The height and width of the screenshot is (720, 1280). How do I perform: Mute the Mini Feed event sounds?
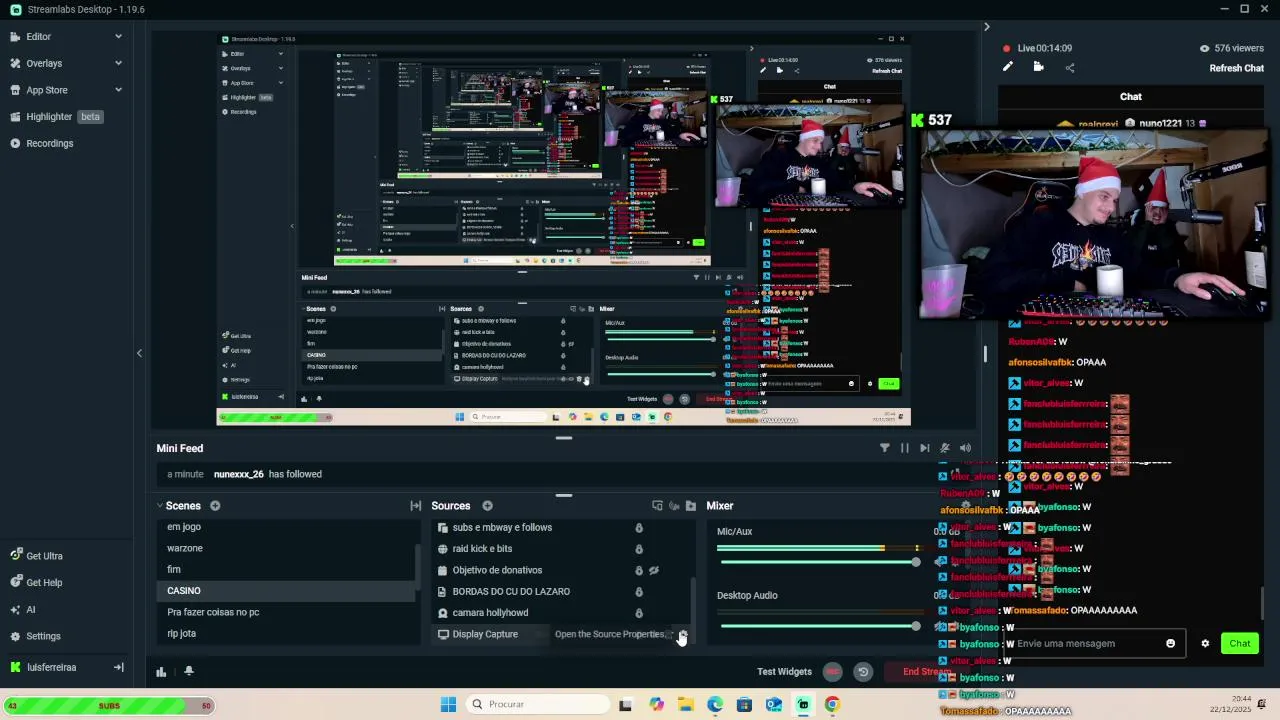tap(965, 448)
